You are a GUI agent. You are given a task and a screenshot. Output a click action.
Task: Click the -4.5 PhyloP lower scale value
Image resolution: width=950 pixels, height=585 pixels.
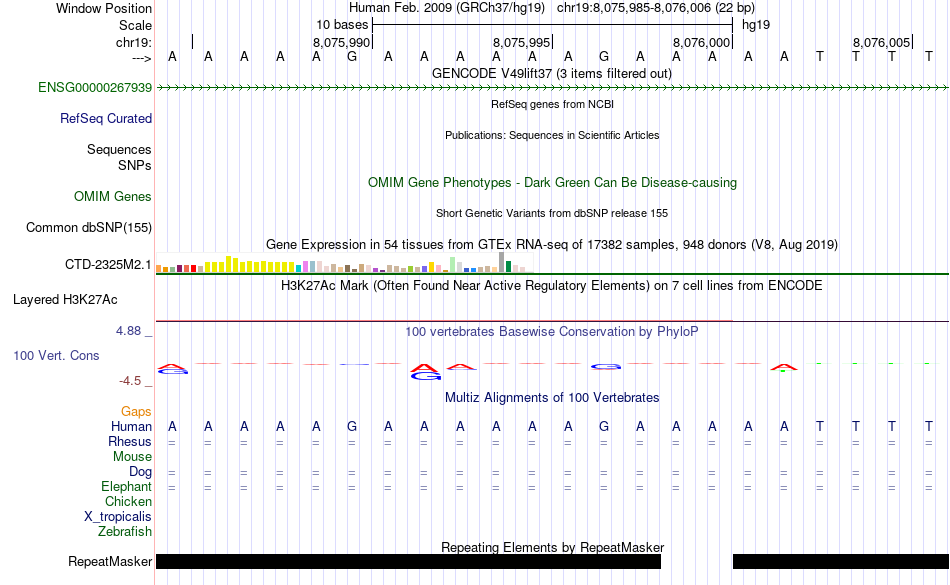point(130,381)
